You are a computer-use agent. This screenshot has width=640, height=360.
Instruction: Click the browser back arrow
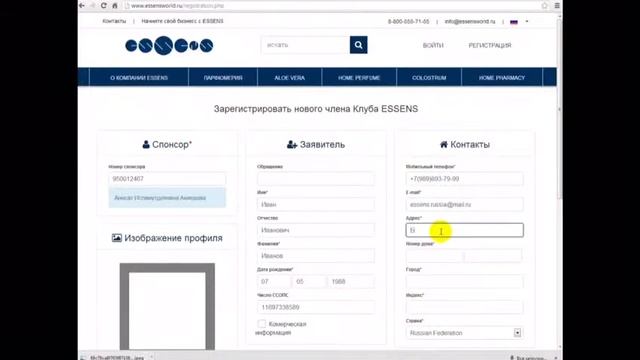click(82, 6)
